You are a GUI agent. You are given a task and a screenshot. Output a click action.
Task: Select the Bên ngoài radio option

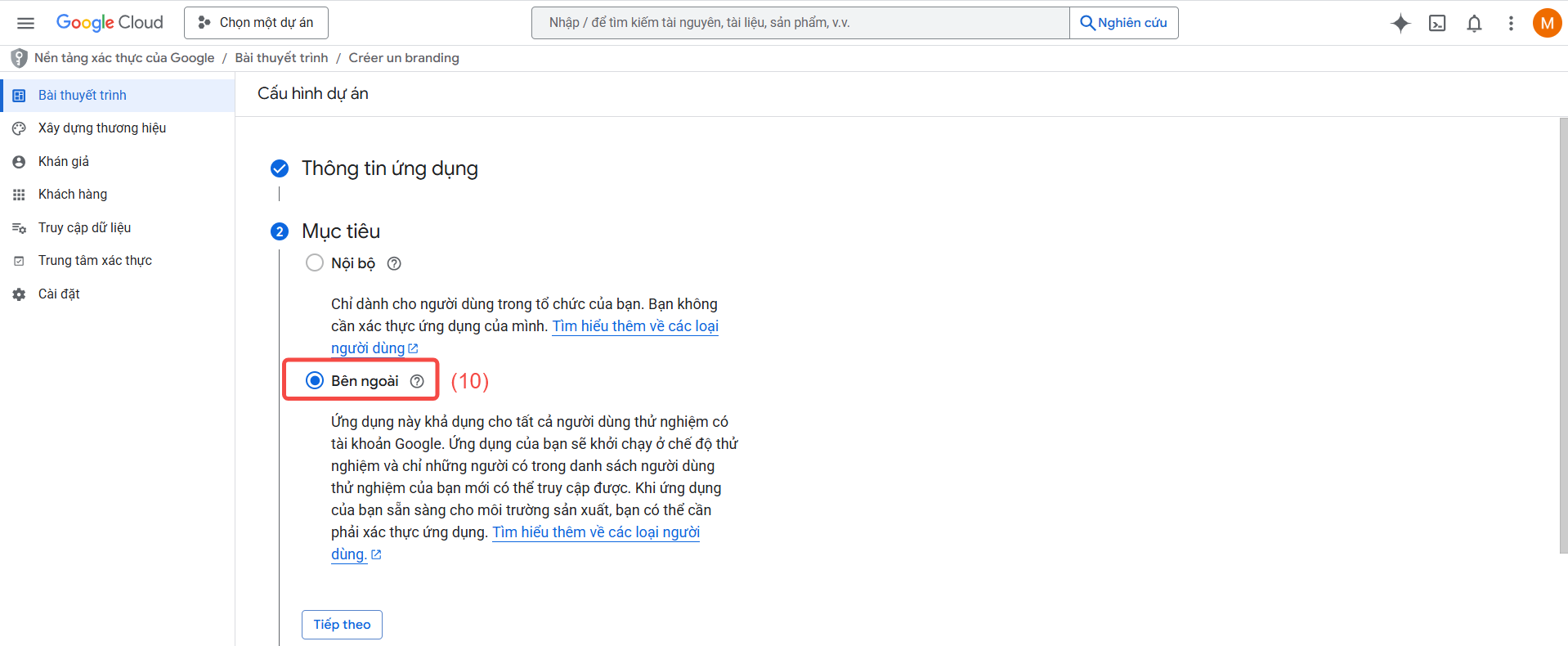tap(315, 380)
